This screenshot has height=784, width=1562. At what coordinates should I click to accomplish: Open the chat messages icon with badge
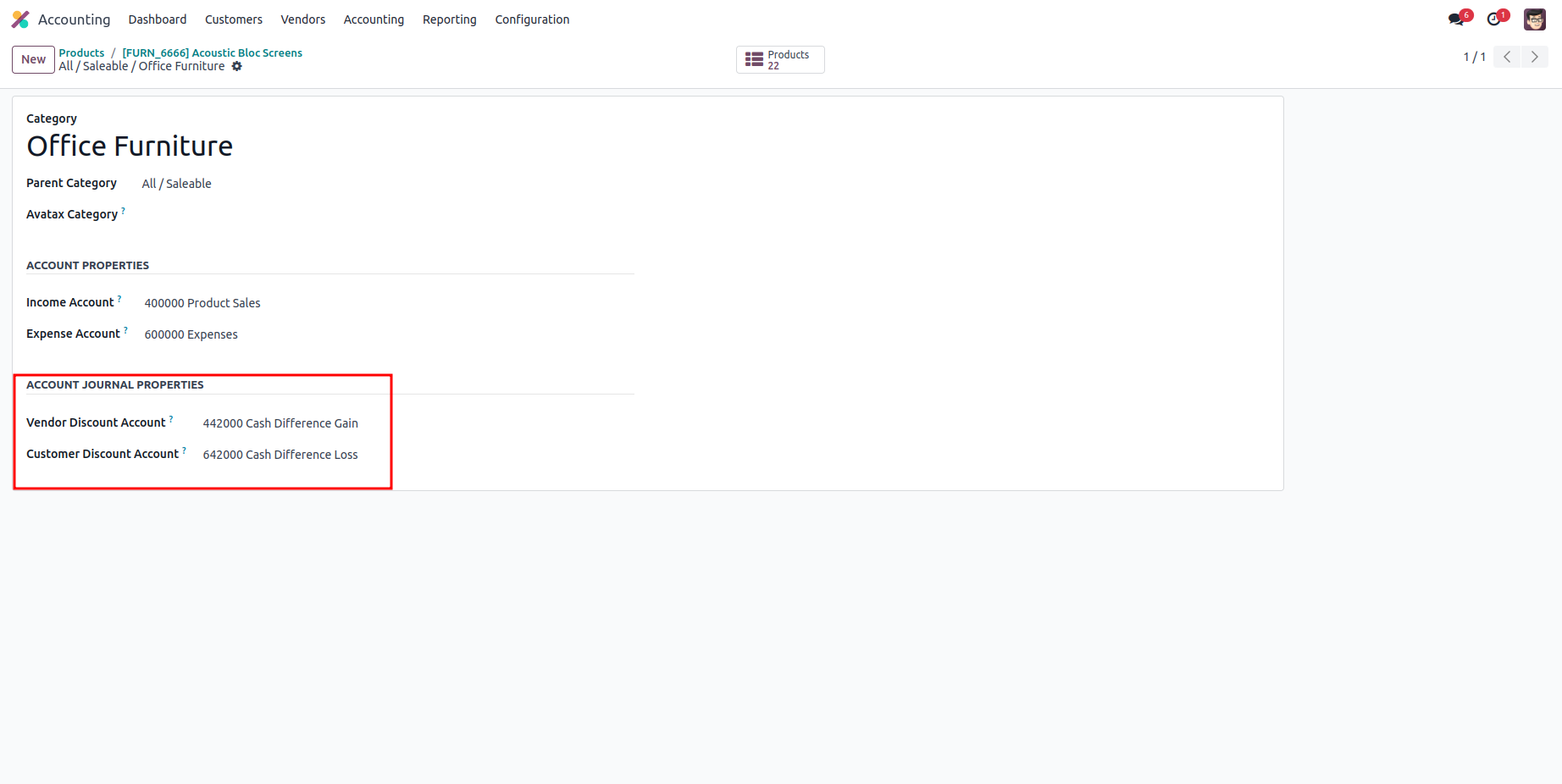[1458, 19]
